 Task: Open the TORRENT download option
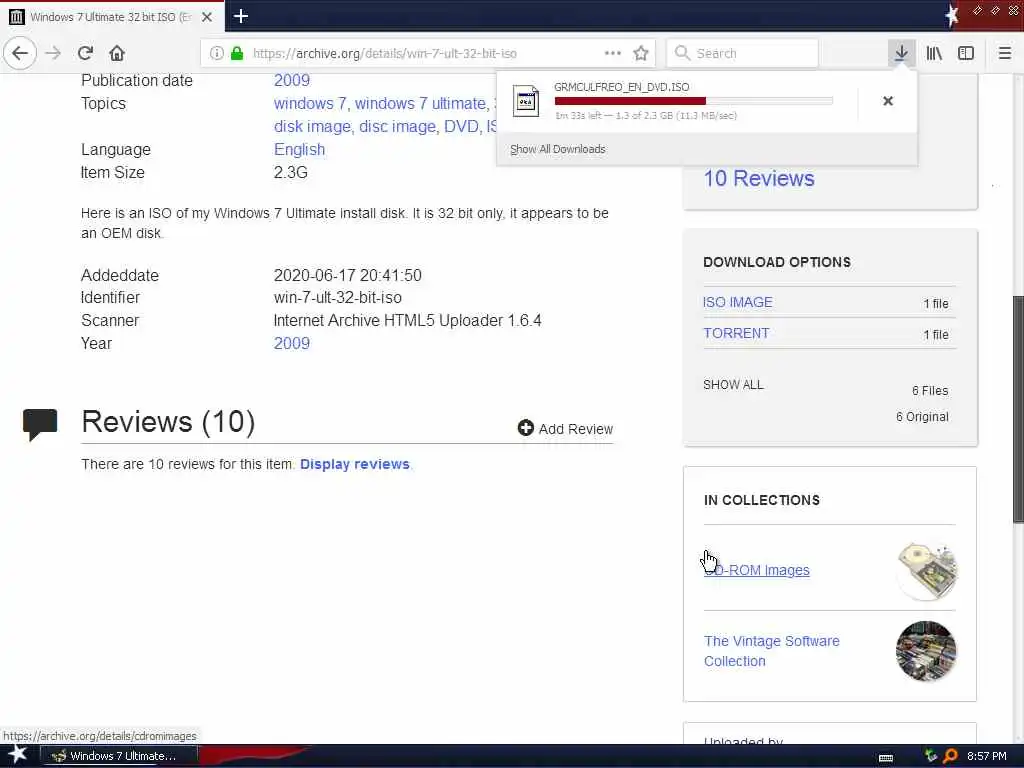[736, 333]
